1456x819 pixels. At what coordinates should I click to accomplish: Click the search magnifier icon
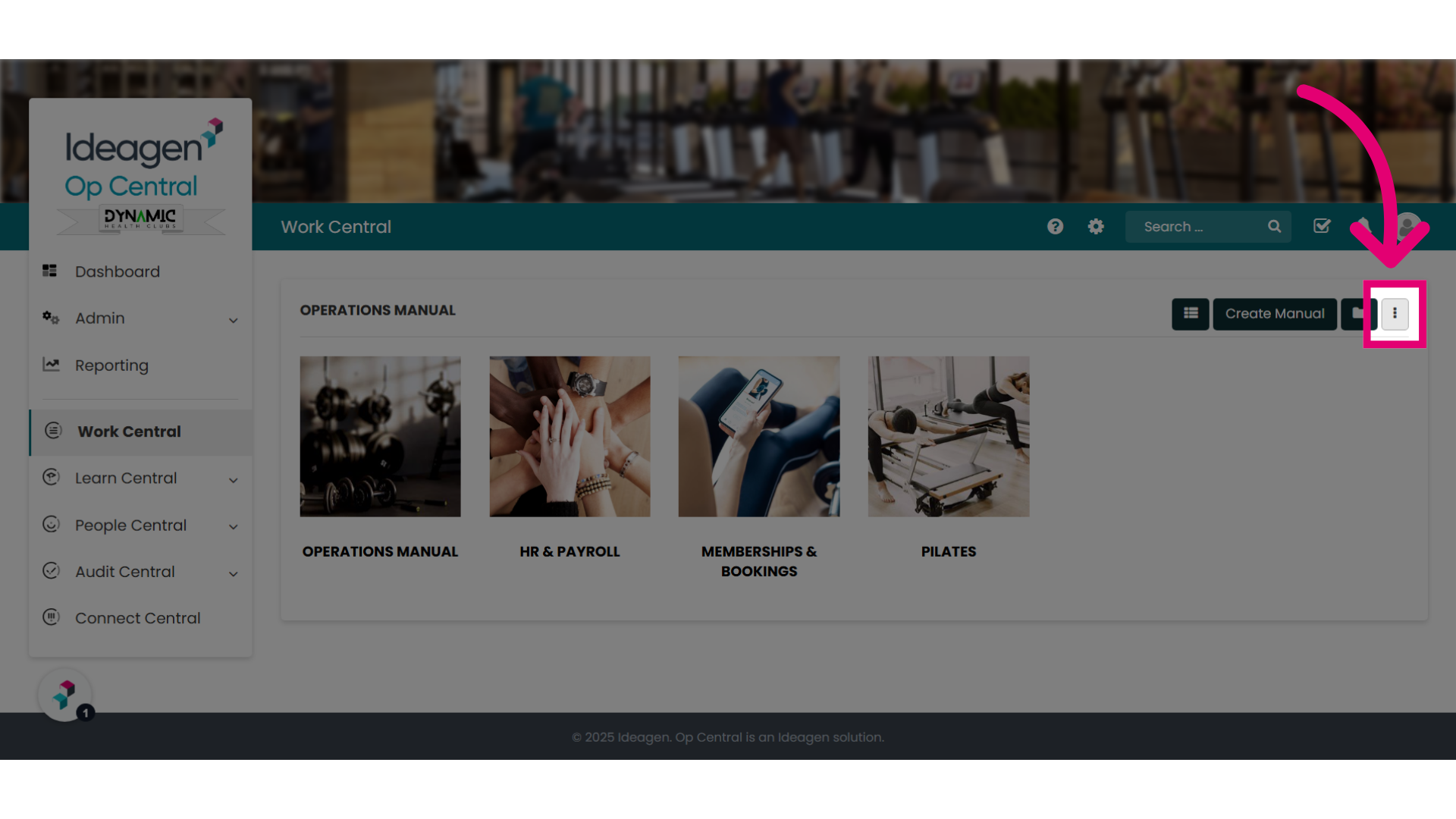(x=1275, y=227)
